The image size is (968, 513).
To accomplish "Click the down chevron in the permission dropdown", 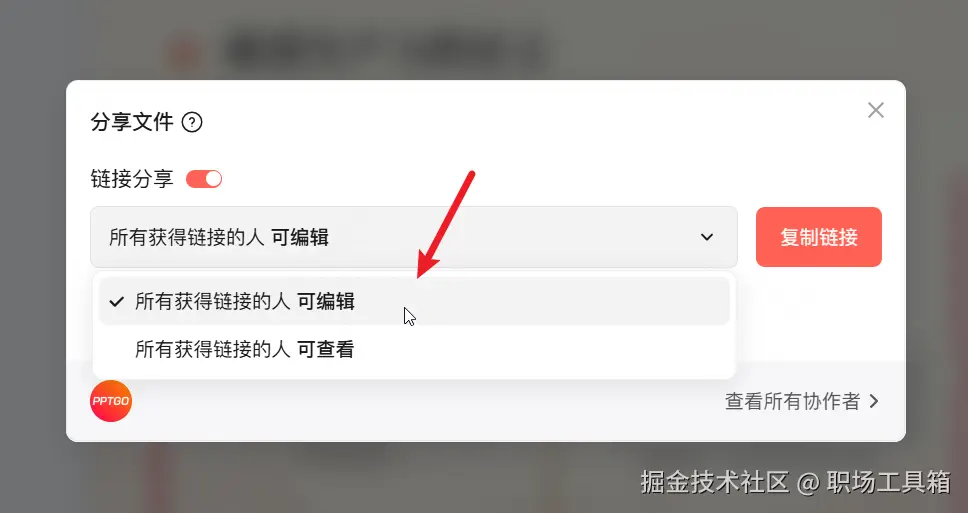I will 707,237.
